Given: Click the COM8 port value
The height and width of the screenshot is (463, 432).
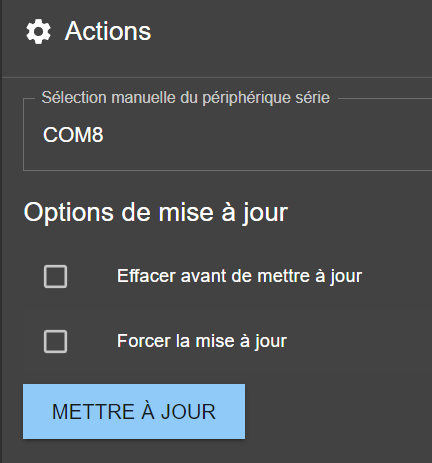Looking at the screenshot, I should coord(73,135).
